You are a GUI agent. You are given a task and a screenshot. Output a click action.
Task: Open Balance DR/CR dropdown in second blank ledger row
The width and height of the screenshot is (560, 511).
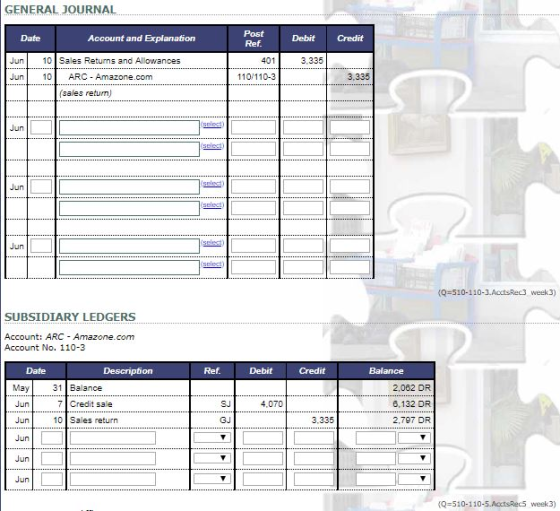414,458
